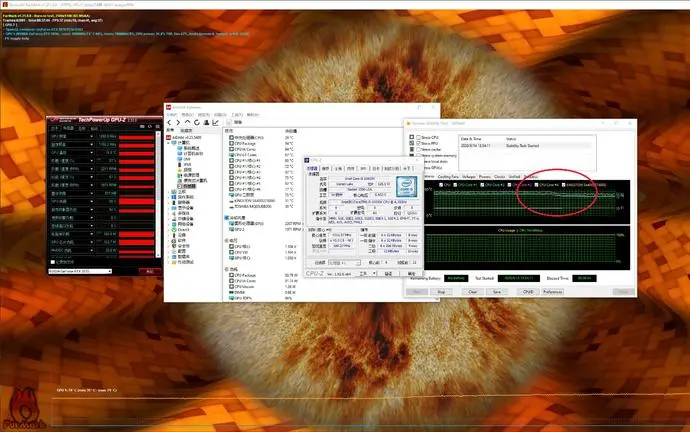The height and width of the screenshot is (432, 690).
Task: Click CPU Package temperature row in AIDA64
Action: point(262,143)
